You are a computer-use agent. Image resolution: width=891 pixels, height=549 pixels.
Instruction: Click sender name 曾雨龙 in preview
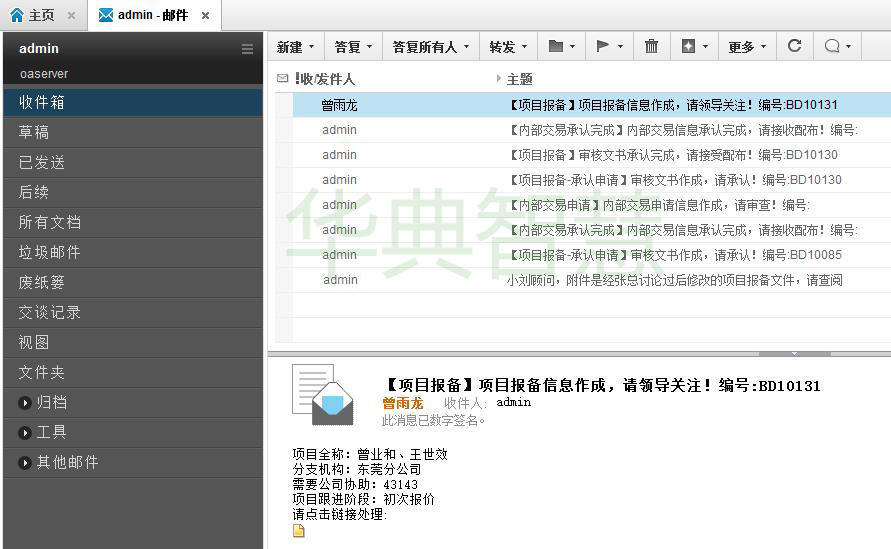coord(402,403)
